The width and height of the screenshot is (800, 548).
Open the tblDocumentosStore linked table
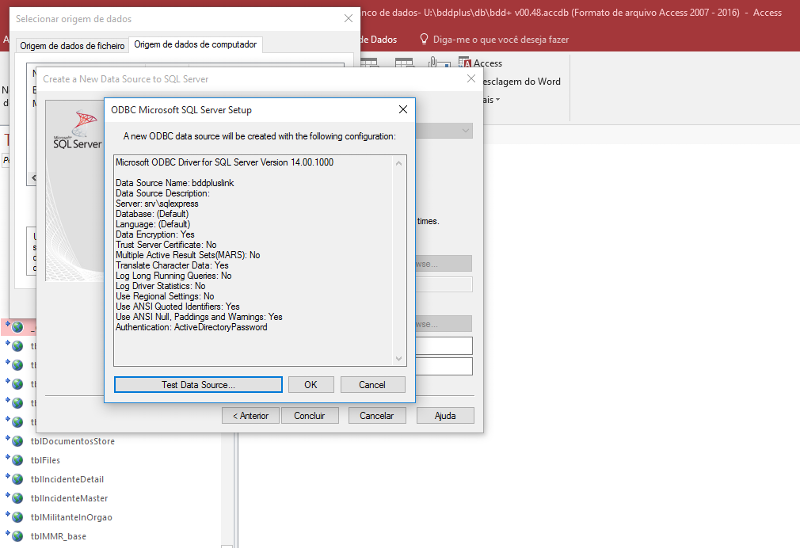click(72, 441)
